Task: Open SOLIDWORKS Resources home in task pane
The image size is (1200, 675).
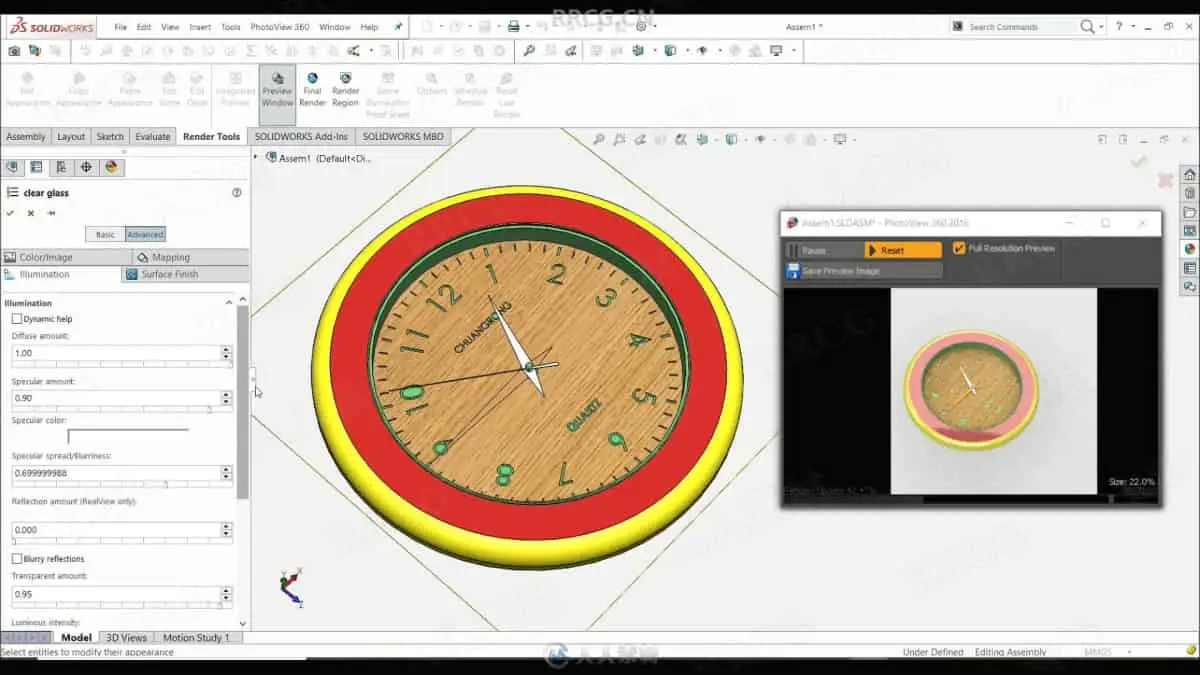Action: pos(1189,174)
